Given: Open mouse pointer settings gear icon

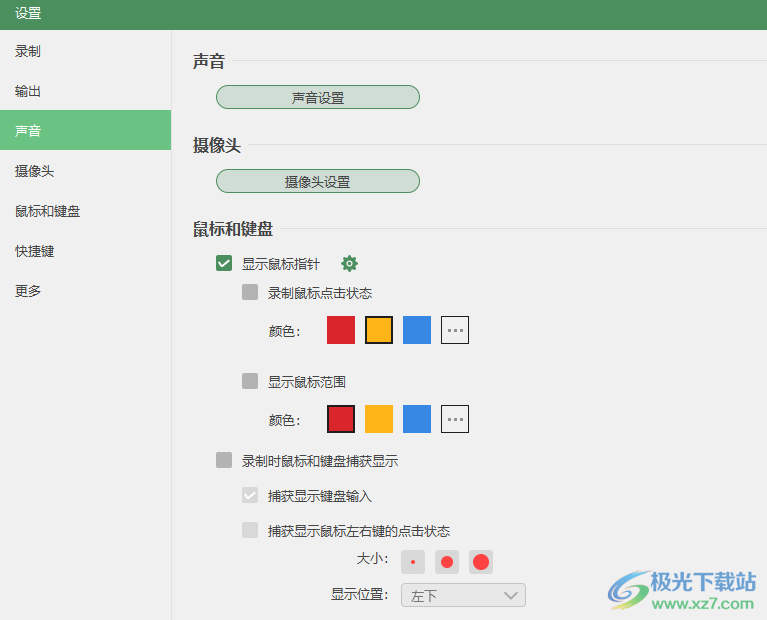Looking at the screenshot, I should pyautogui.click(x=349, y=264).
